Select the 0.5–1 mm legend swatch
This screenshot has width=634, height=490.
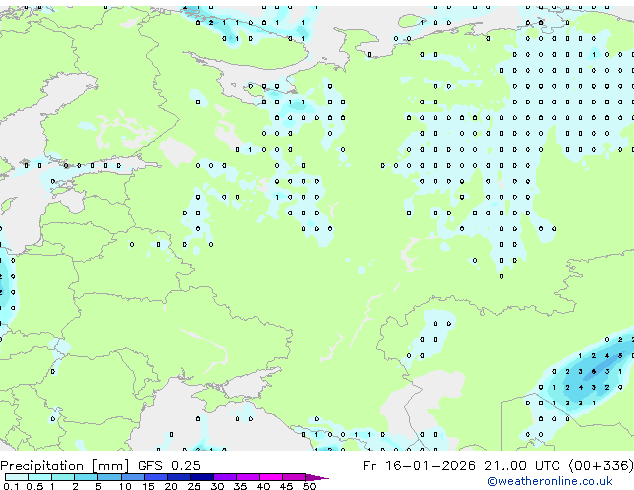click(x=40, y=477)
